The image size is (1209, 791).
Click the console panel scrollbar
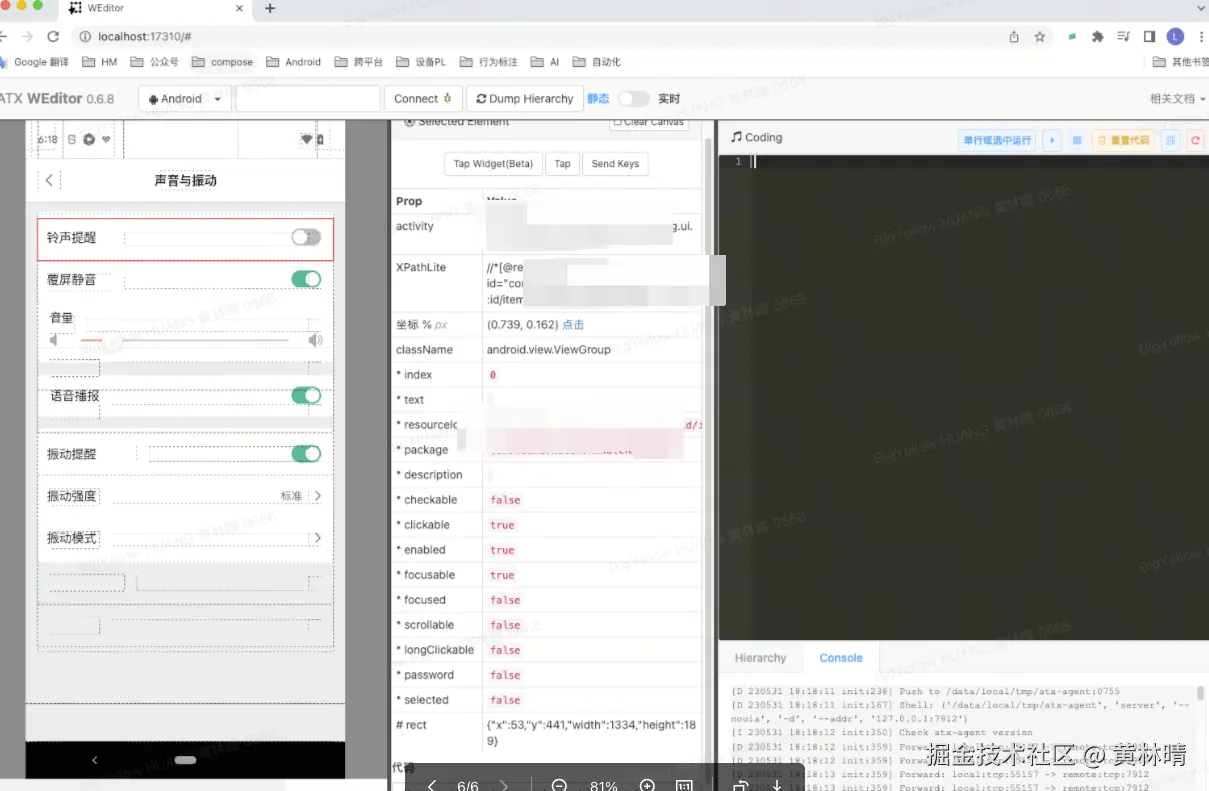tap(1201, 693)
